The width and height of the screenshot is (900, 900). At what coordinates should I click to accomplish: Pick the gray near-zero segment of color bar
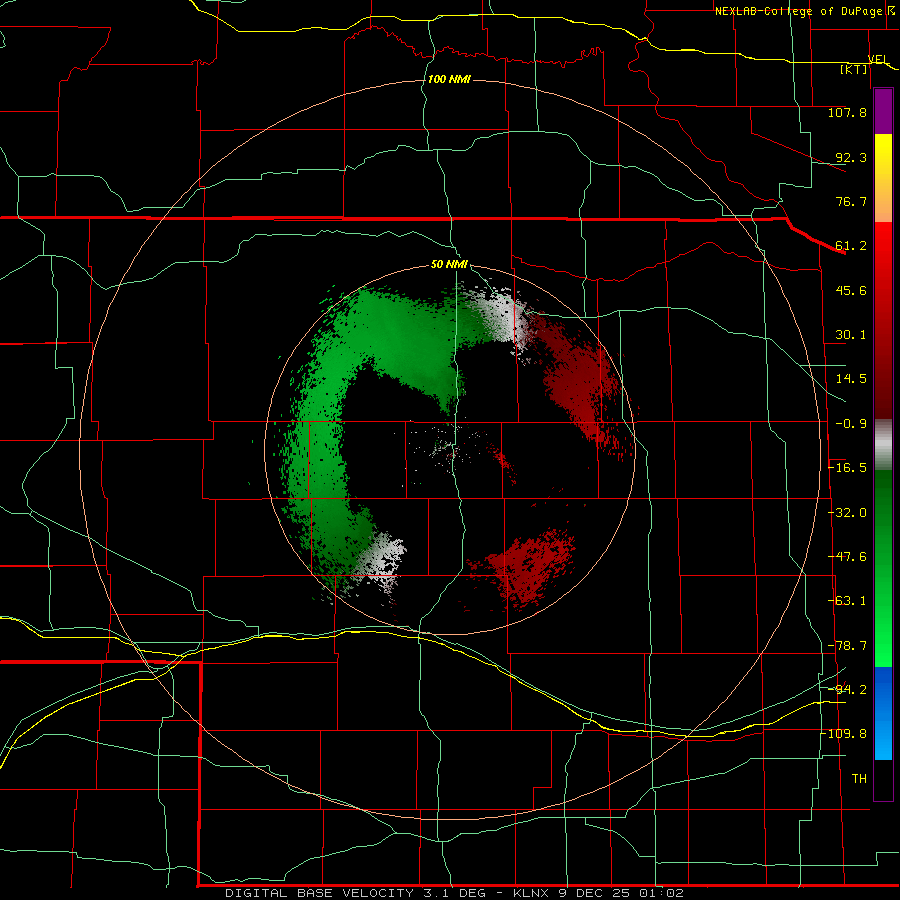tap(883, 445)
